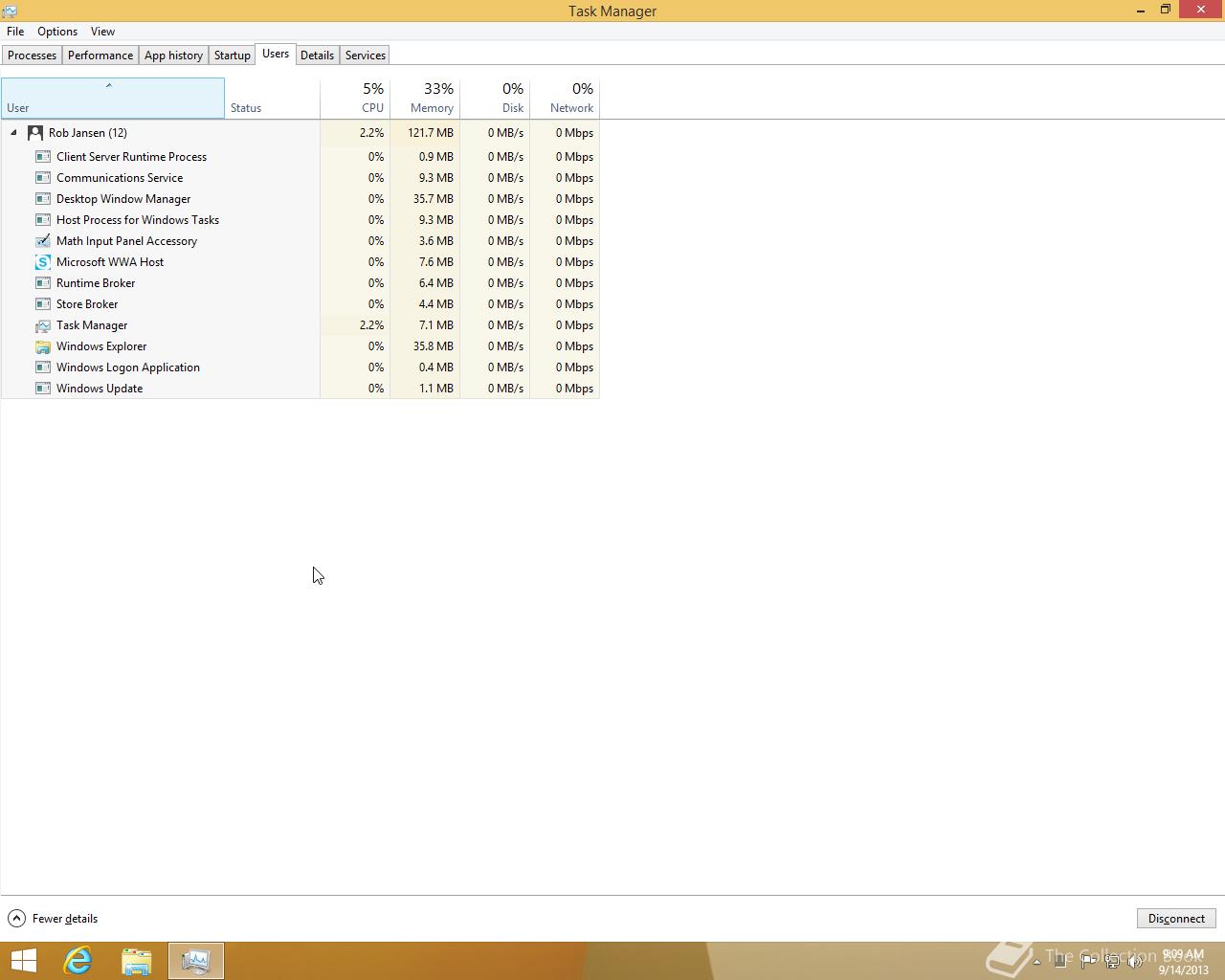Select the Rob Jansen (12) user row
Screen dimensions: 1225x980
click(301, 133)
